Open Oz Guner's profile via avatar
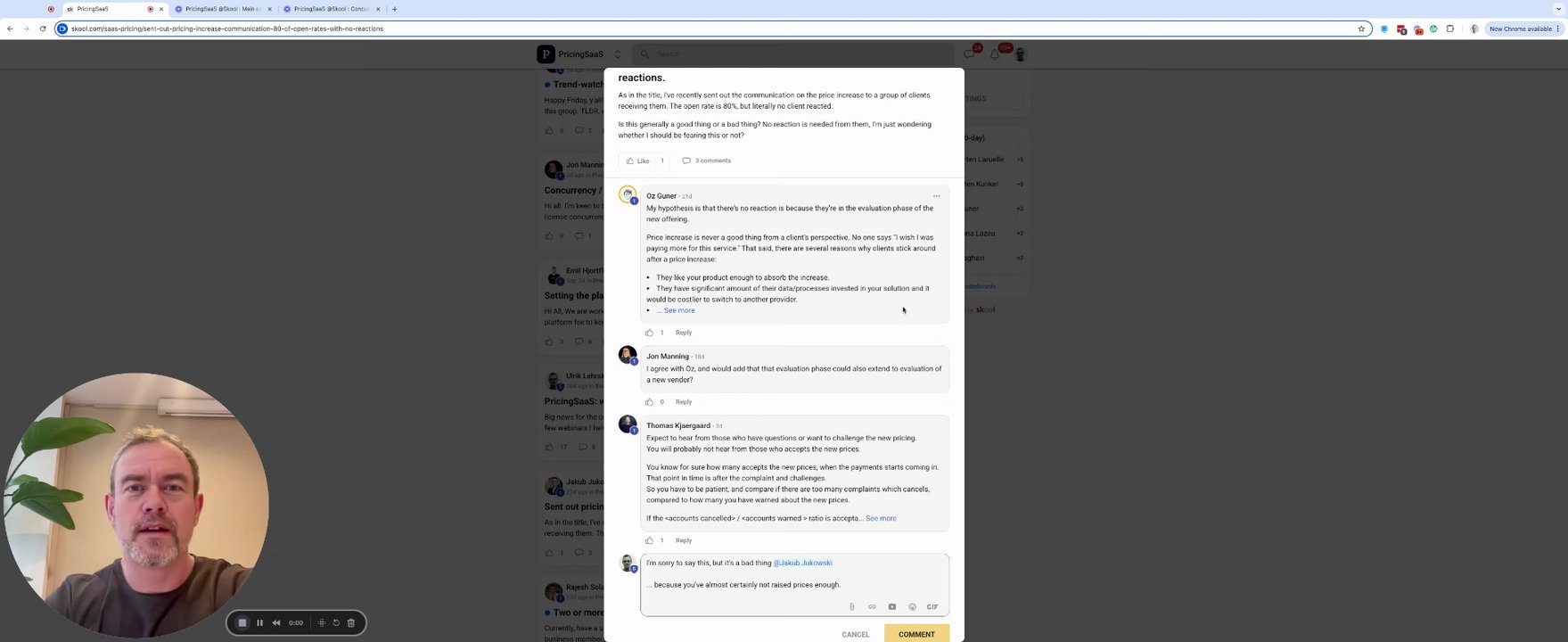This screenshot has width=1568, height=642. point(628,194)
